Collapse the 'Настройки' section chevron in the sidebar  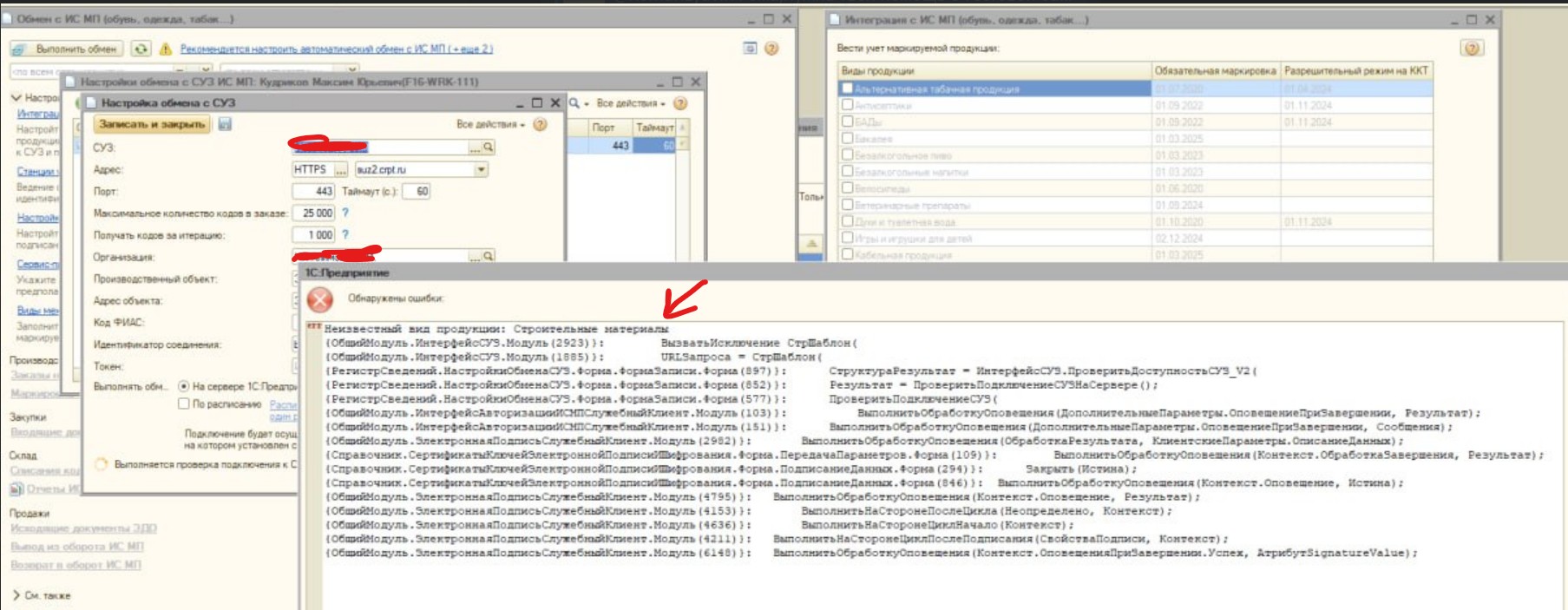[16, 98]
